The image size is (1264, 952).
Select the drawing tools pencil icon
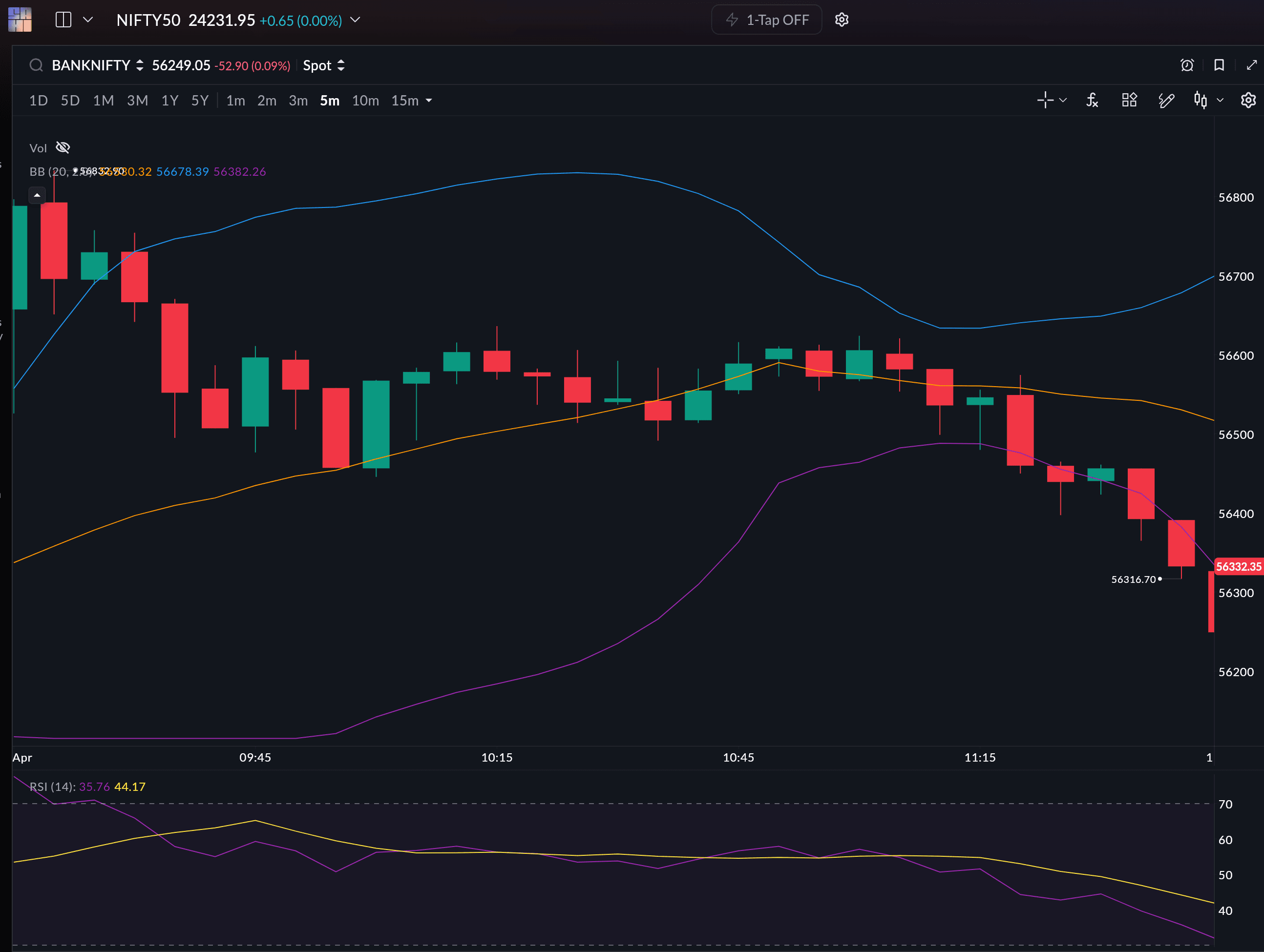[1166, 101]
